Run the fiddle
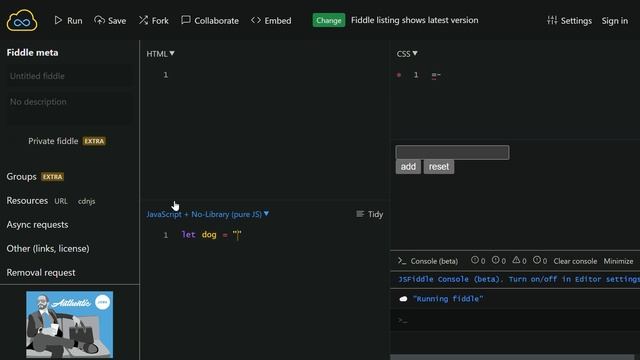The image size is (640, 360). tap(68, 20)
